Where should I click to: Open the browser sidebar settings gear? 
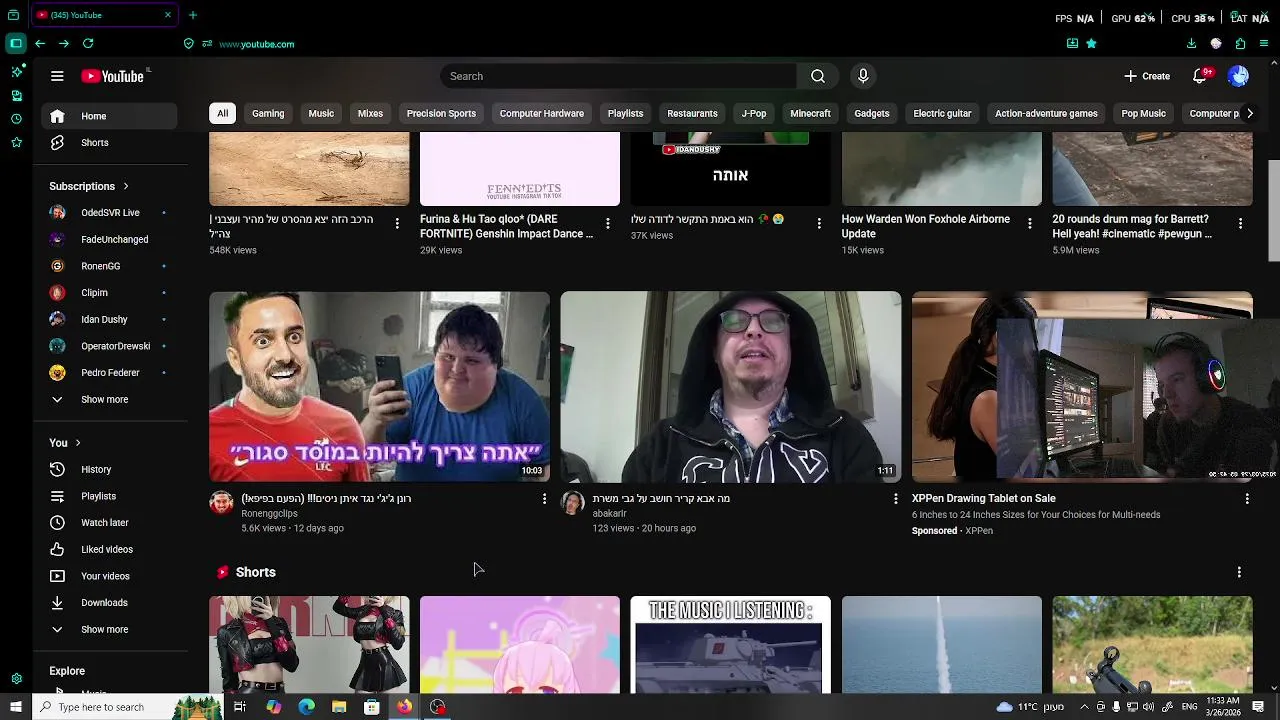16,679
